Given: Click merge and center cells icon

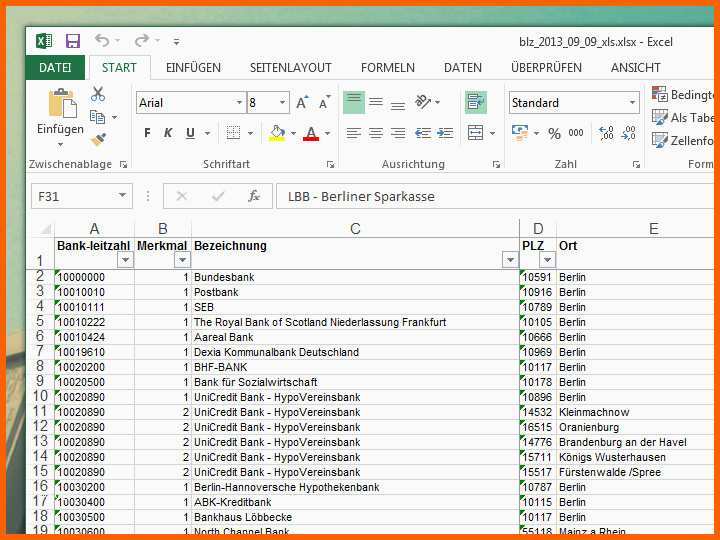Looking at the screenshot, I should coord(475,133).
